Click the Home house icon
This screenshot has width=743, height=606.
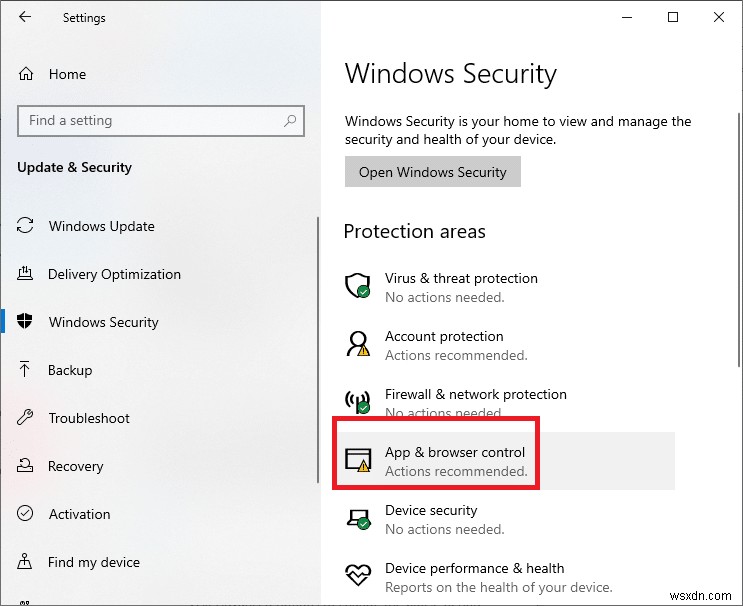pyautogui.click(x=27, y=74)
